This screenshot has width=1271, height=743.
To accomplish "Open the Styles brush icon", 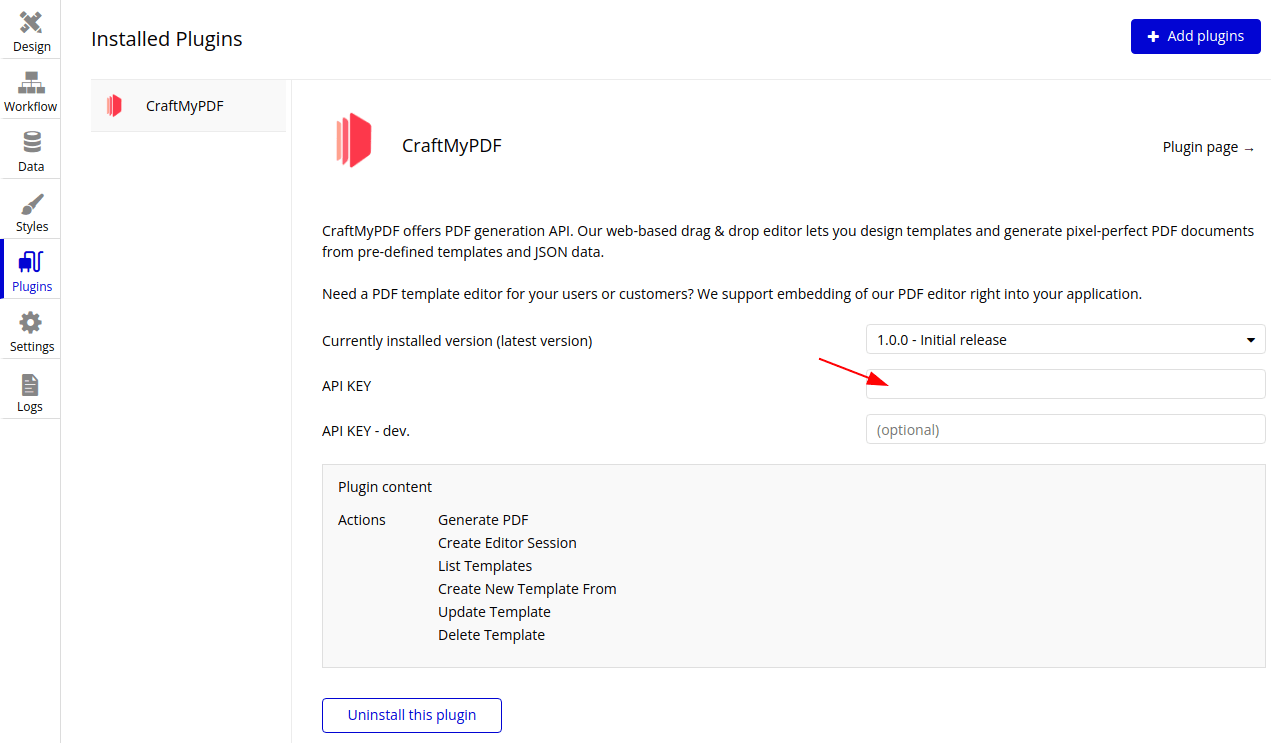I will coord(31,204).
